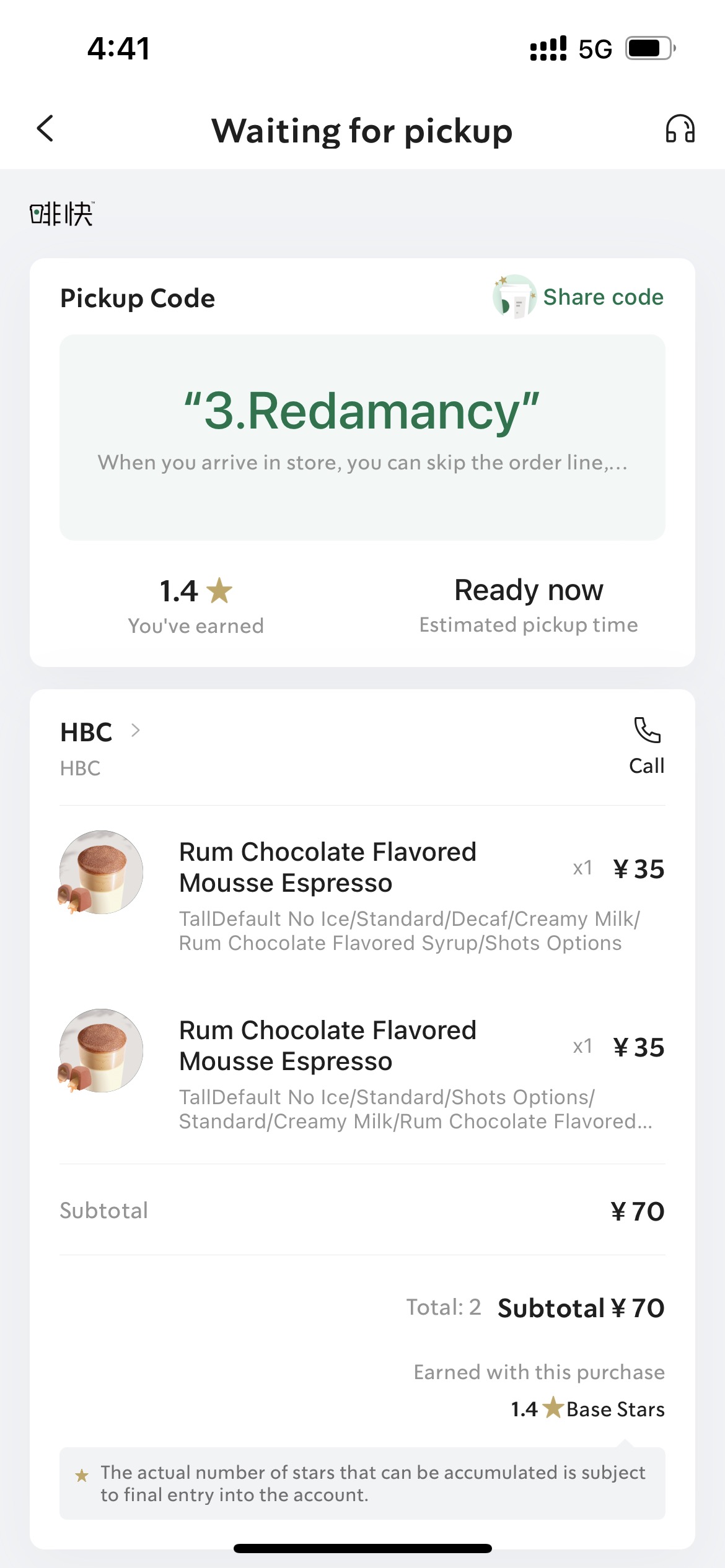Expand second drink's truncated customization details
The width and height of the screenshot is (725, 1568).
coord(416,1109)
